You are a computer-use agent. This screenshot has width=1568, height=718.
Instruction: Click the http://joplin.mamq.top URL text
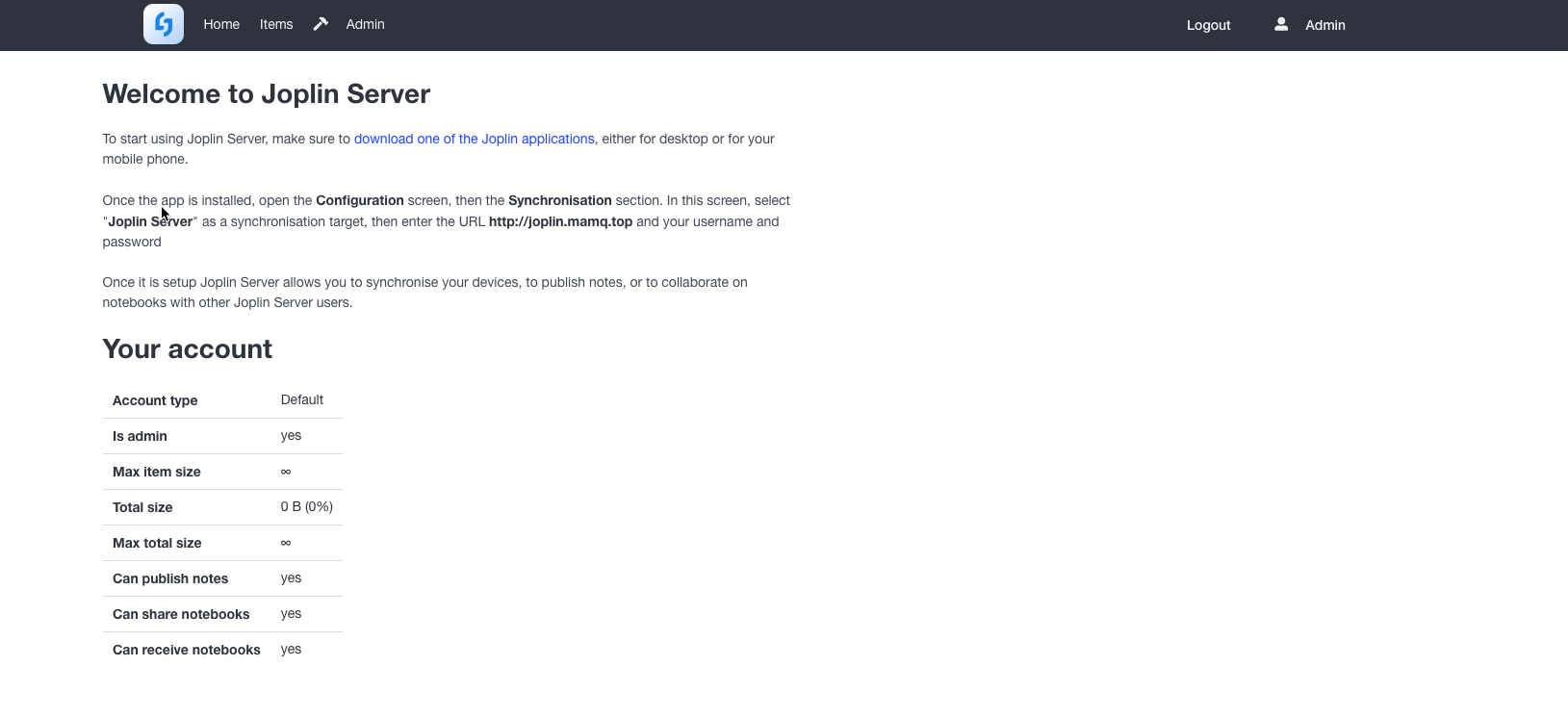(560, 221)
